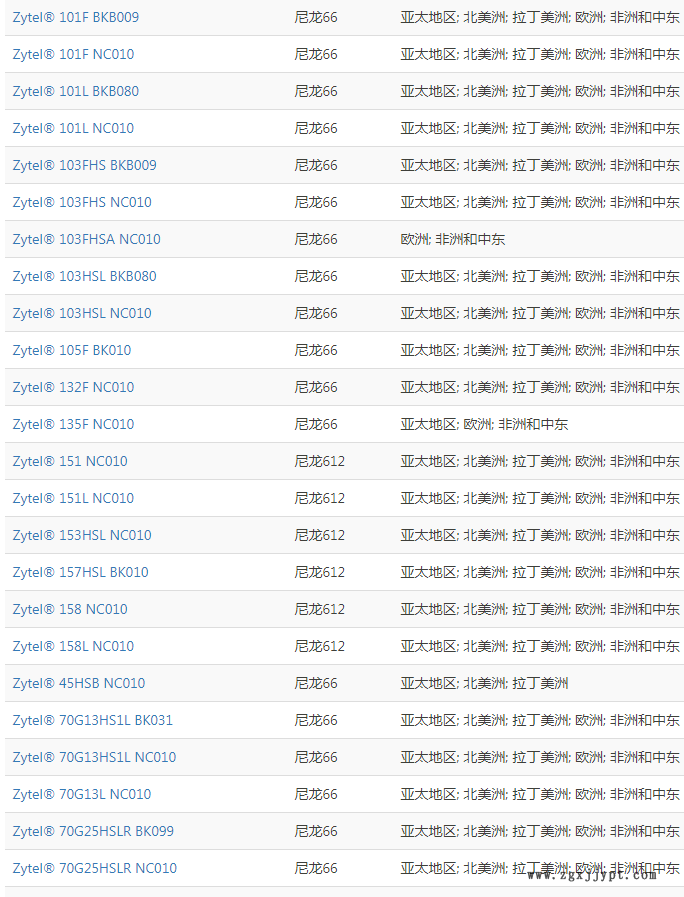Select the Zytel® 70G13L NC010 link
The image size is (684, 897).
click(x=82, y=794)
